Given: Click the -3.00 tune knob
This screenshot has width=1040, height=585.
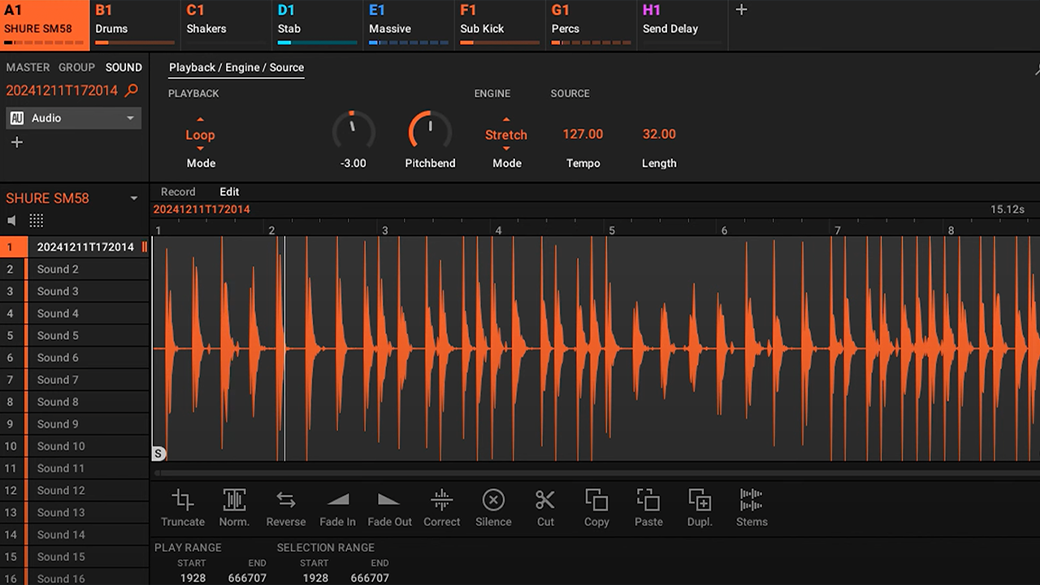Looking at the screenshot, I should [x=353, y=131].
